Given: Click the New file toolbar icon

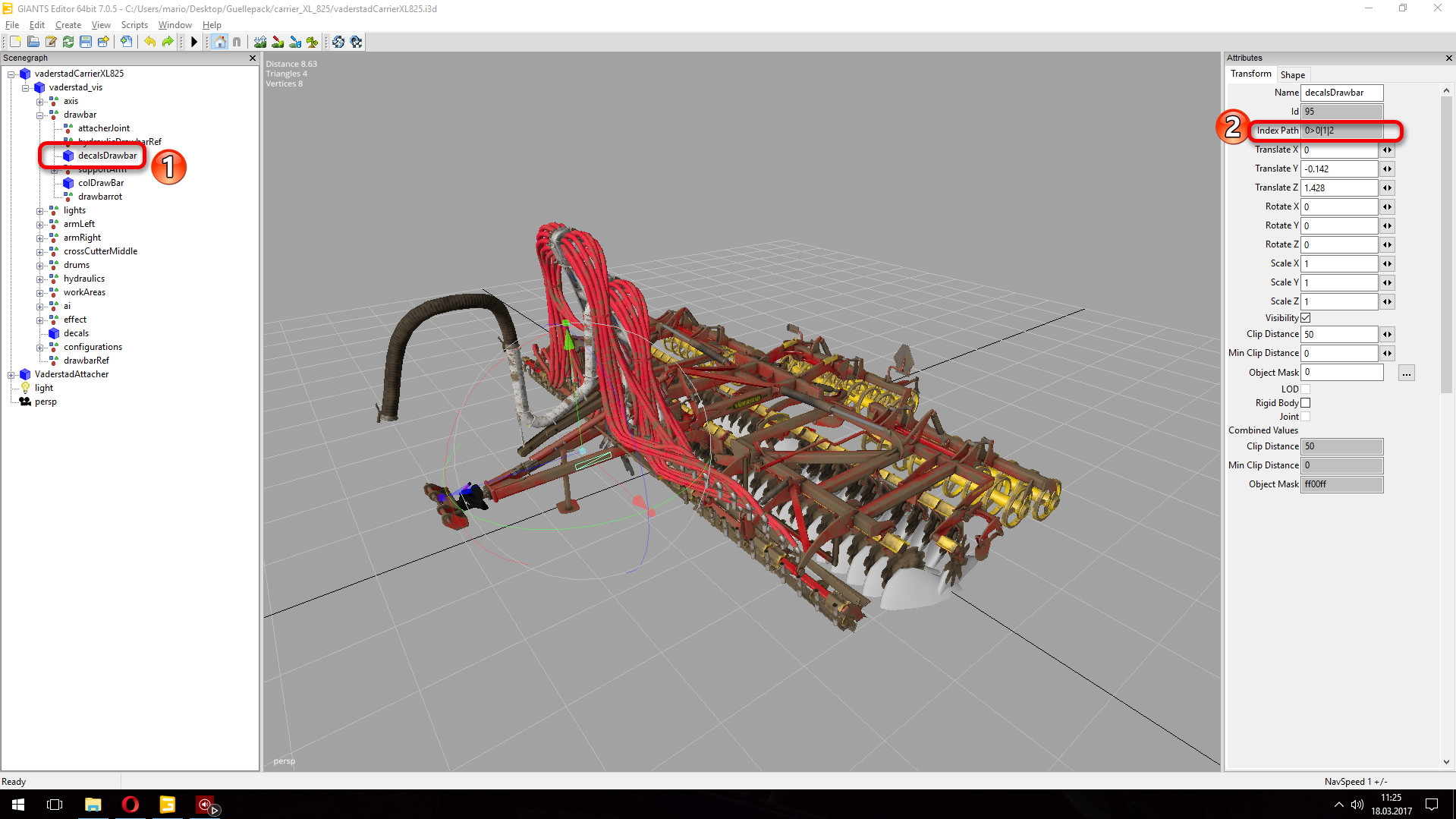Looking at the screenshot, I should (15, 42).
